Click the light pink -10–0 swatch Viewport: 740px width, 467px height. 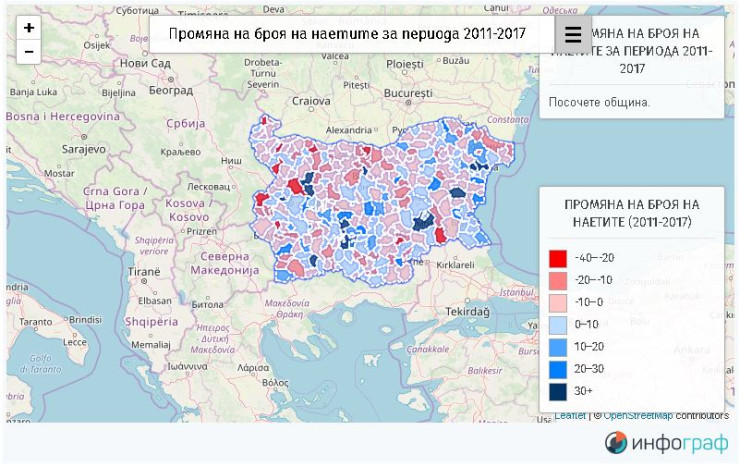[x=558, y=302]
